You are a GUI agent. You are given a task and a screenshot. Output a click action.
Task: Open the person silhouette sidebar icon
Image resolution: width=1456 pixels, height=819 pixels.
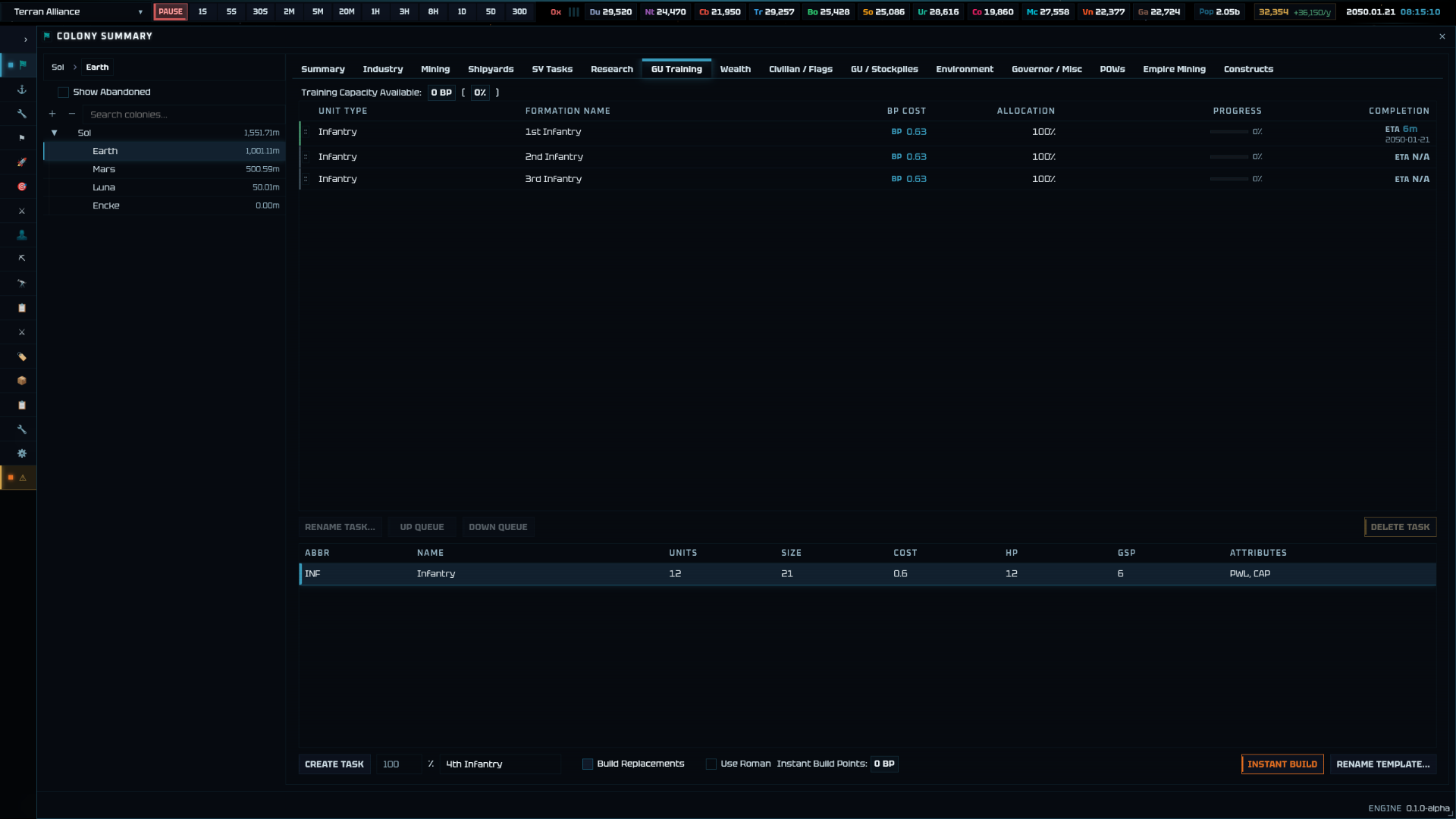pyautogui.click(x=22, y=235)
